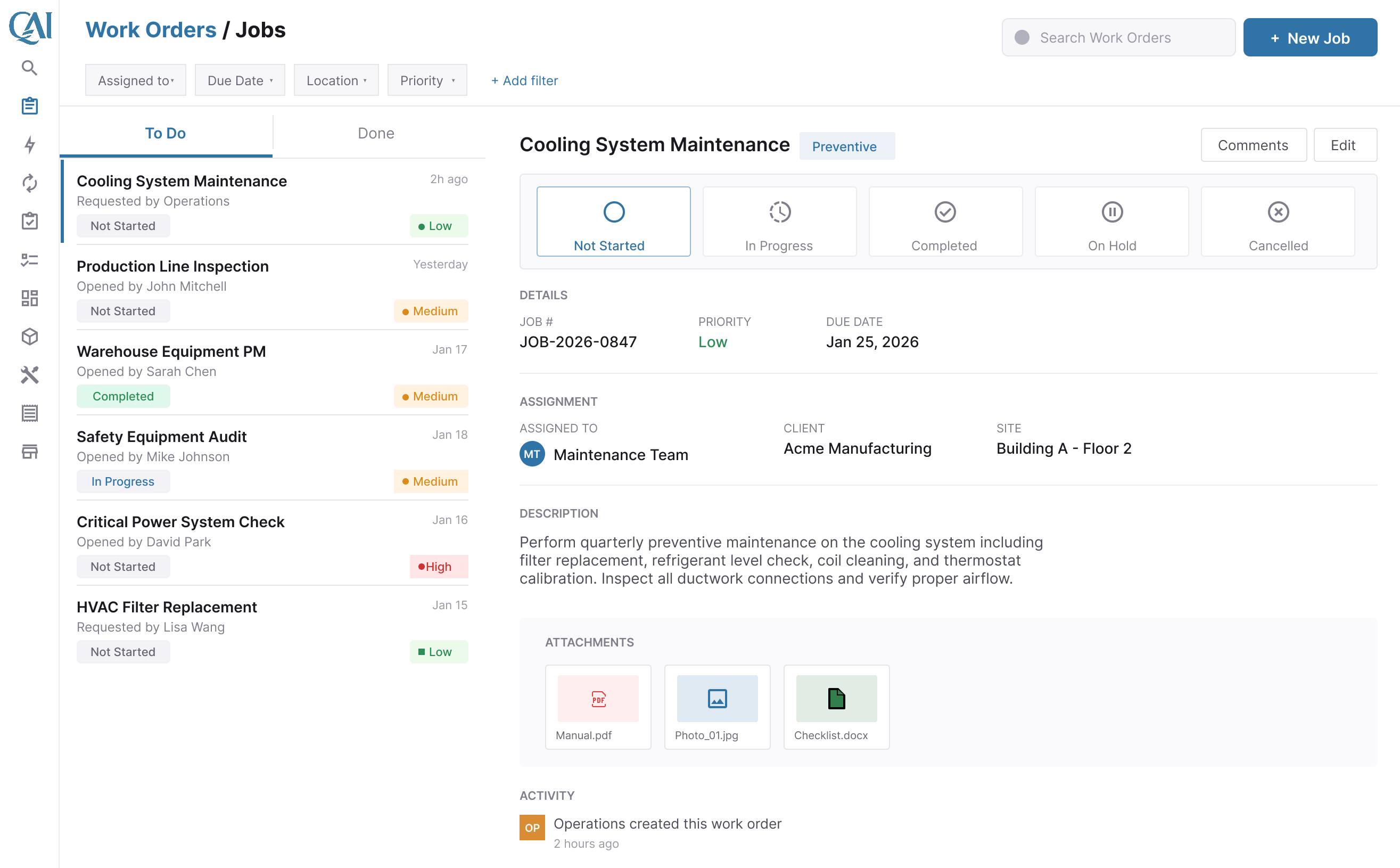Click the New Job button
The height and width of the screenshot is (868, 1400).
click(1310, 38)
